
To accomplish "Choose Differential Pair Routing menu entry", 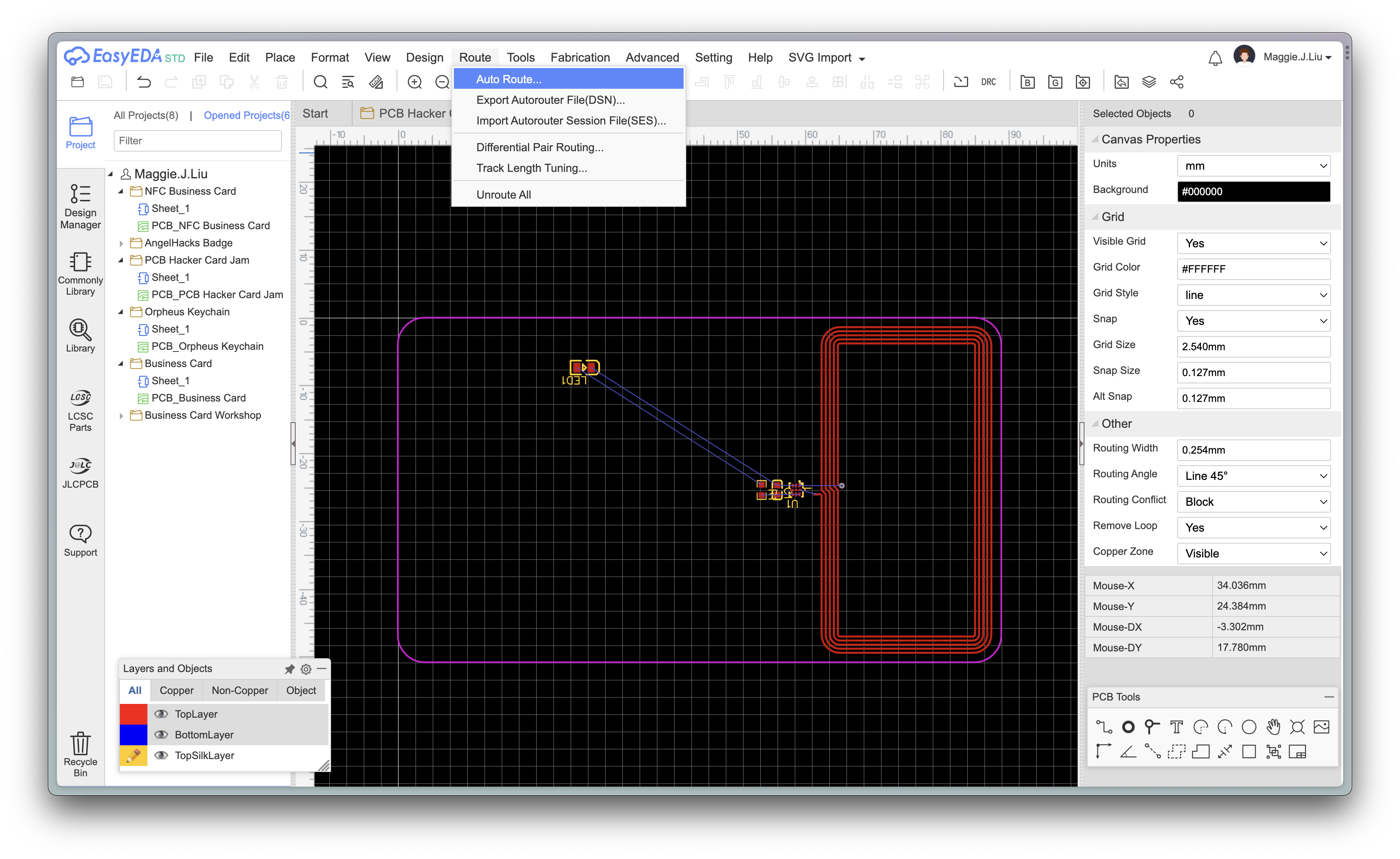I will (x=569, y=147).
